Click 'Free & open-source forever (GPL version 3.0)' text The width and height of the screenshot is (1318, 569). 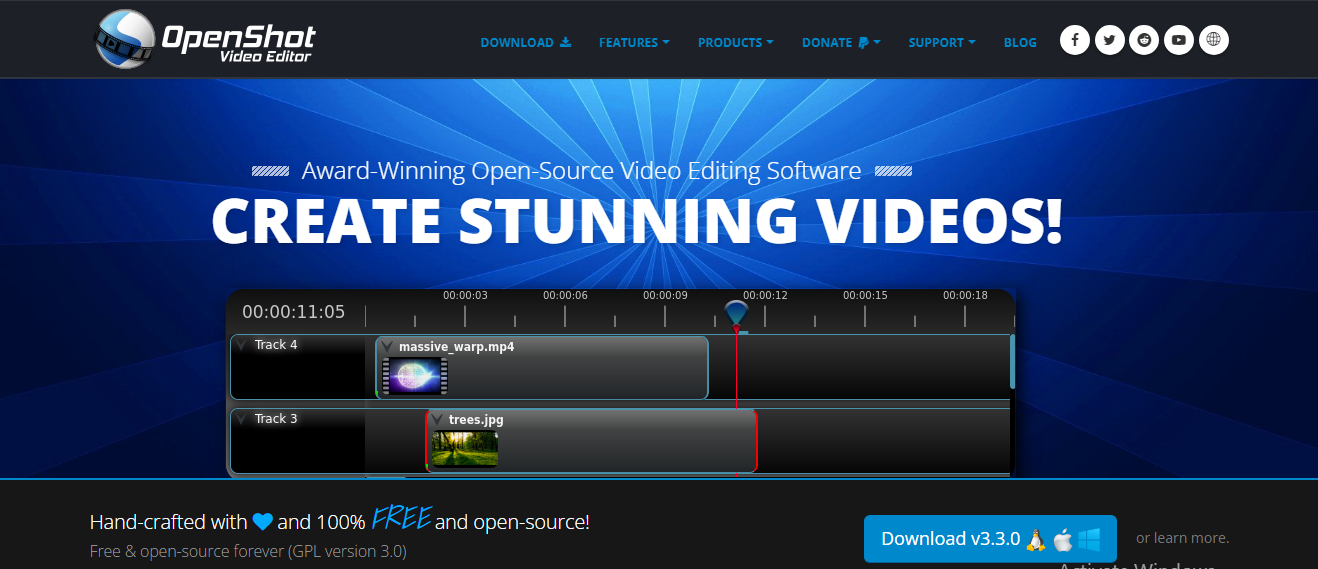click(x=248, y=551)
